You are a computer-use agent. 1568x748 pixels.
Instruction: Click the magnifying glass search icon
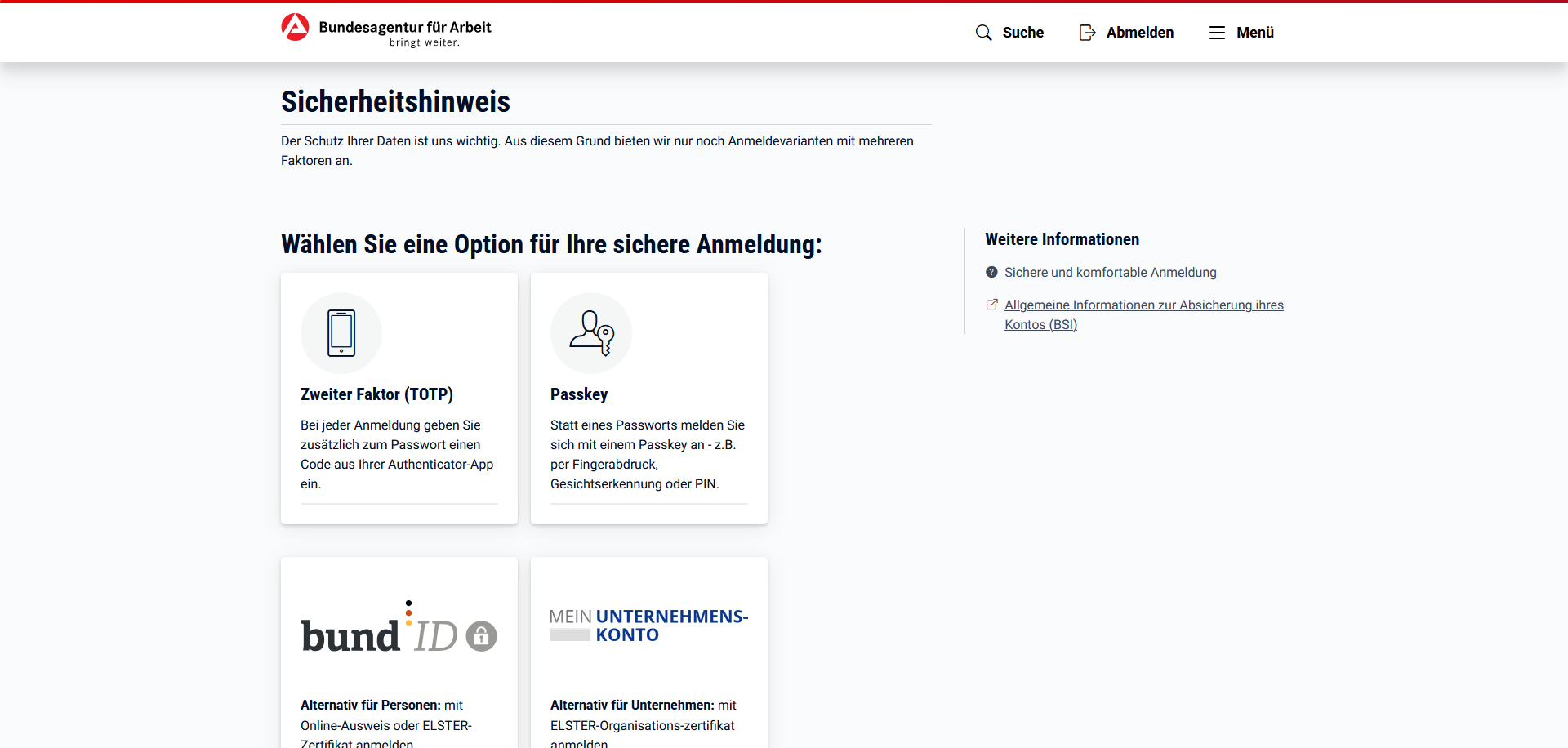pos(983,33)
